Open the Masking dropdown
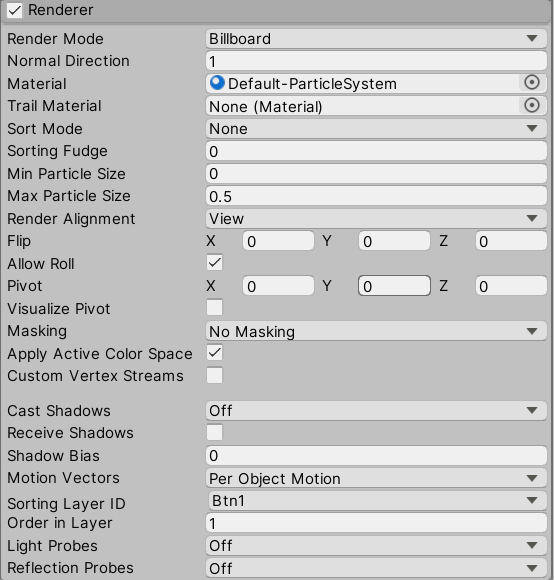 point(376,331)
